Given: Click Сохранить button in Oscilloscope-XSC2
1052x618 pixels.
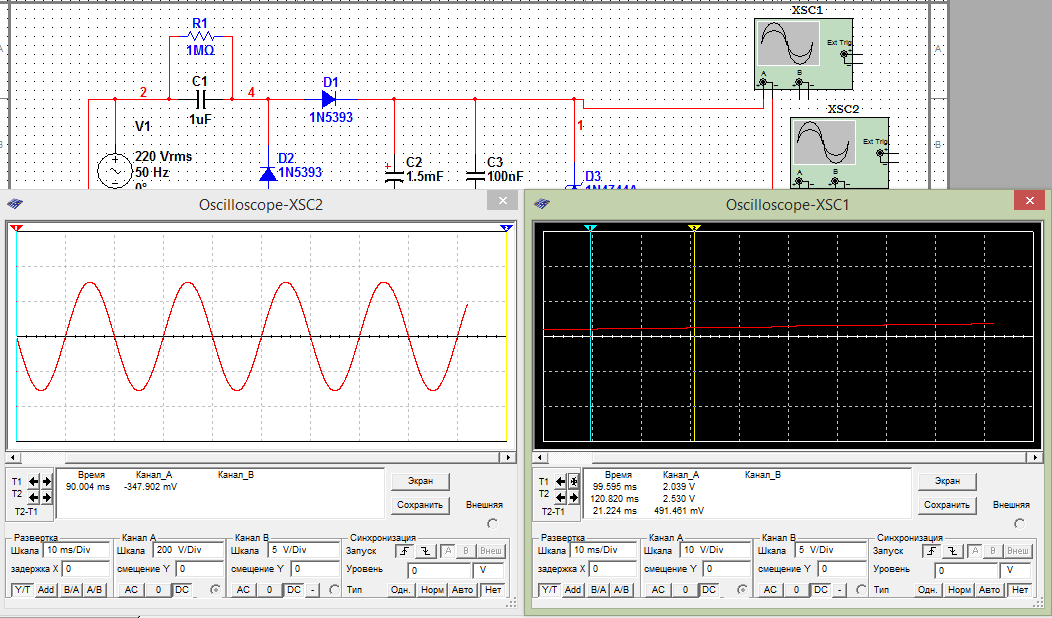Looking at the screenshot, I should pos(420,505).
